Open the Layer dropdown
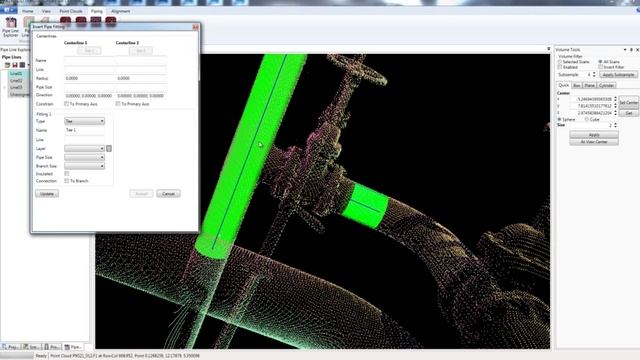This screenshot has height=360, width=640. tap(84, 149)
